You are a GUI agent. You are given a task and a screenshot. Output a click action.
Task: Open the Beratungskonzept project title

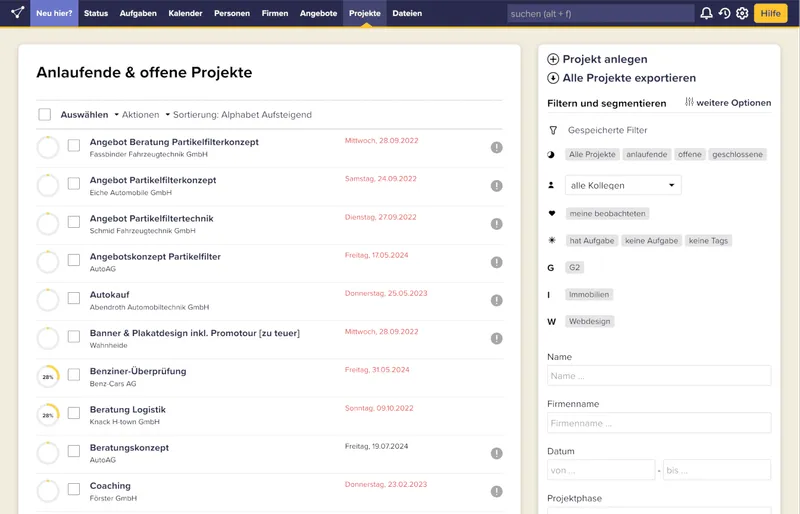point(129,448)
